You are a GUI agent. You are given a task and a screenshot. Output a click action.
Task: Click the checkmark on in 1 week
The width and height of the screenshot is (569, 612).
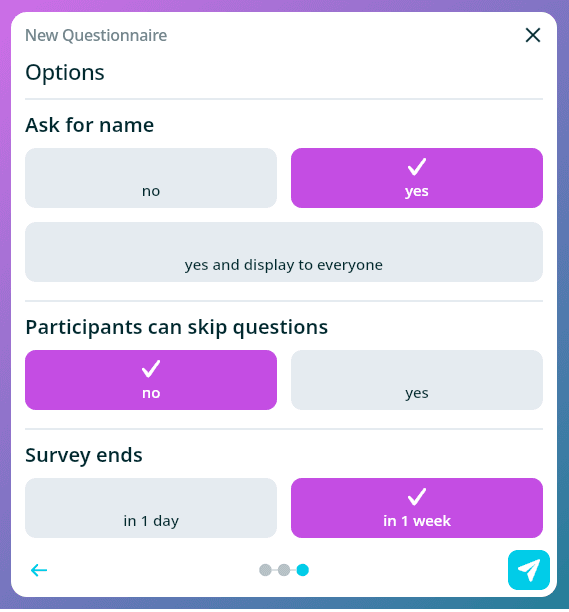pyautogui.click(x=417, y=497)
